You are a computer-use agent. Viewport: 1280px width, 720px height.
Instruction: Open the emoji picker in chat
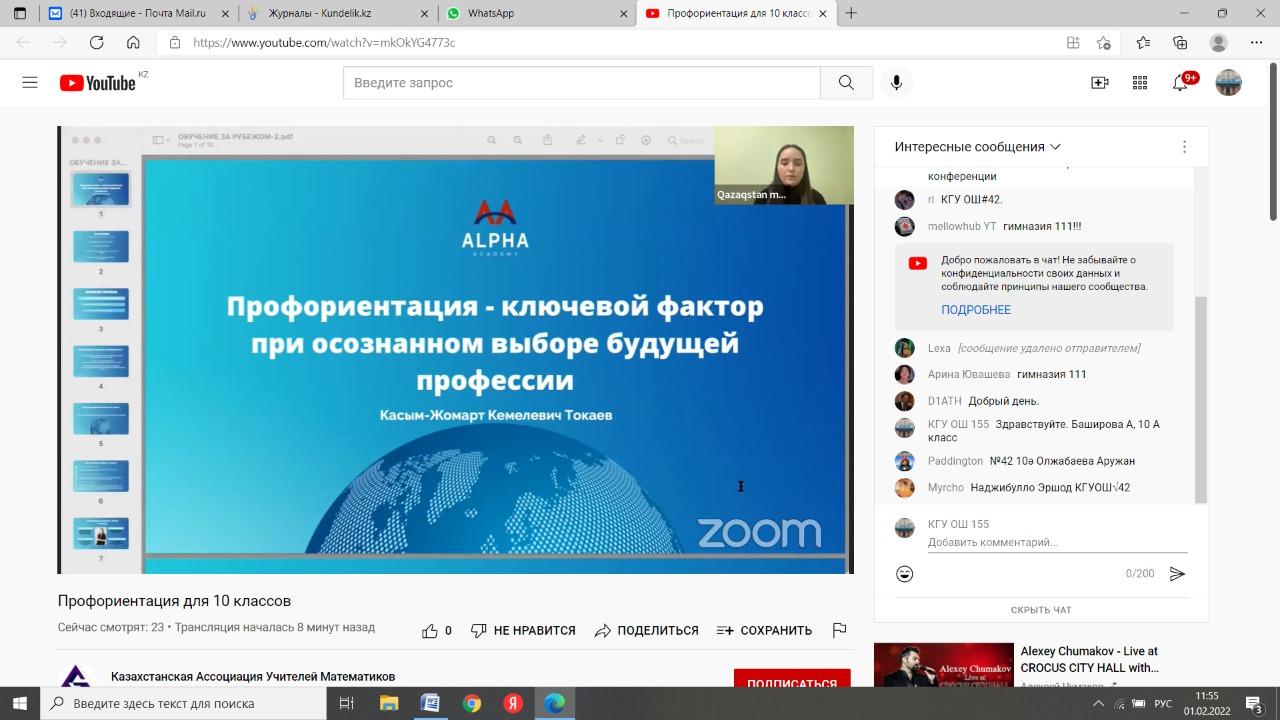pos(904,573)
